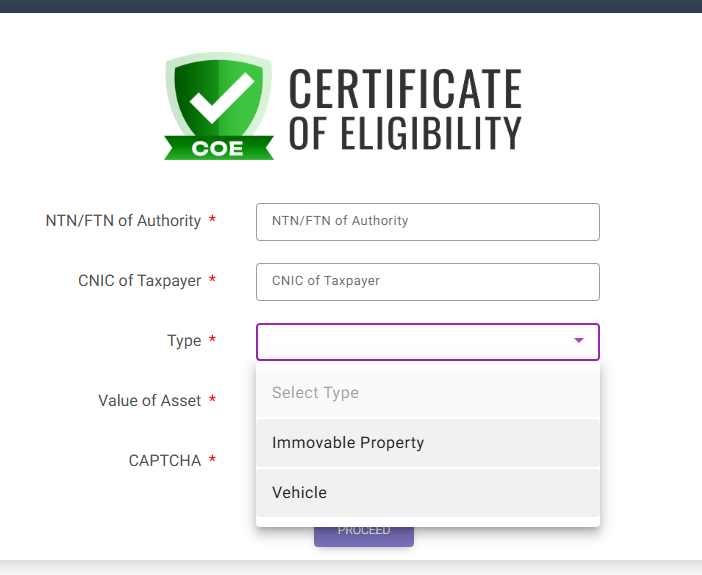Click the red asterisk beside CNIC label
The height and width of the screenshot is (575, 702).
coord(213,279)
